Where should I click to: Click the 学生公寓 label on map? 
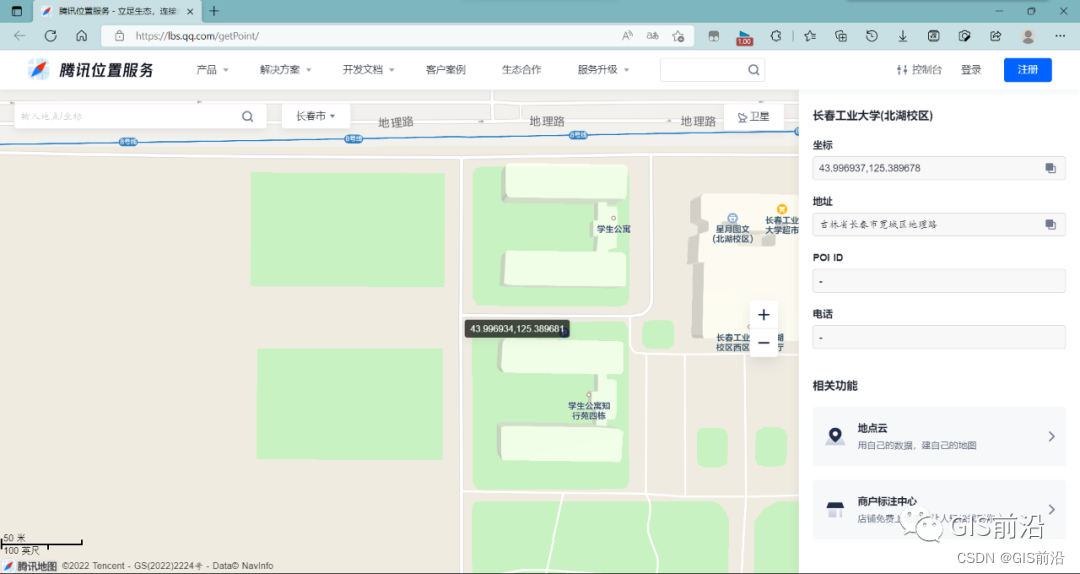613,229
